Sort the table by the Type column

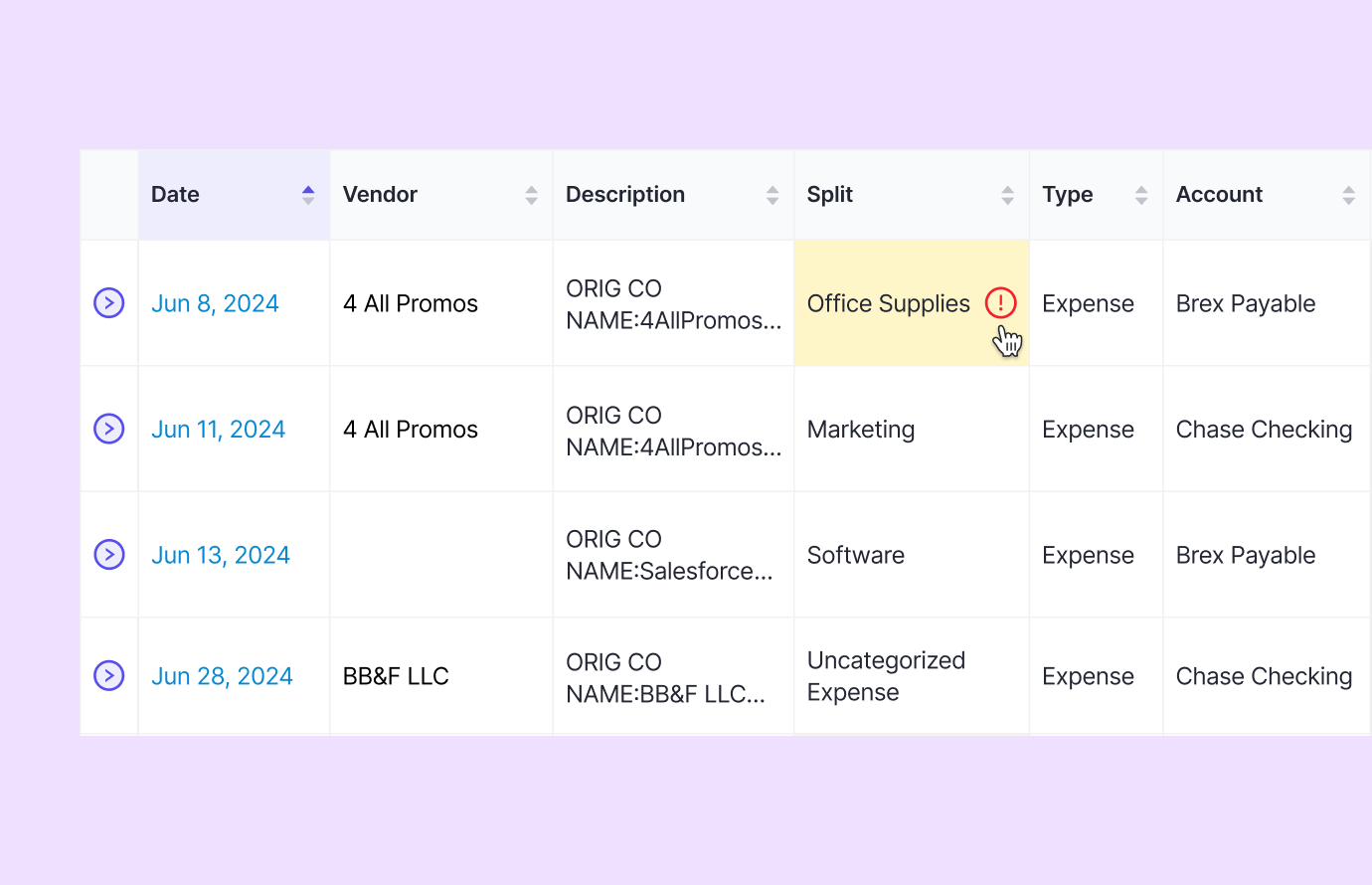1139,194
